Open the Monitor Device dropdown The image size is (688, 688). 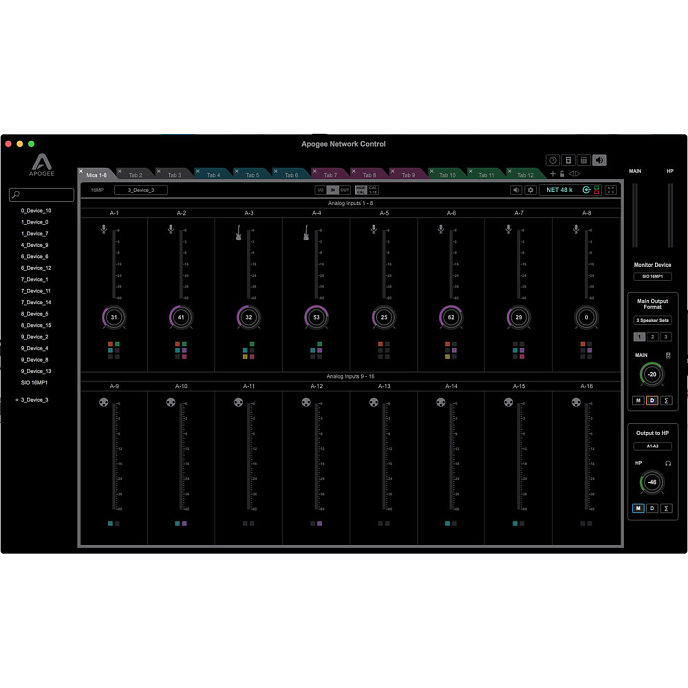[x=652, y=276]
